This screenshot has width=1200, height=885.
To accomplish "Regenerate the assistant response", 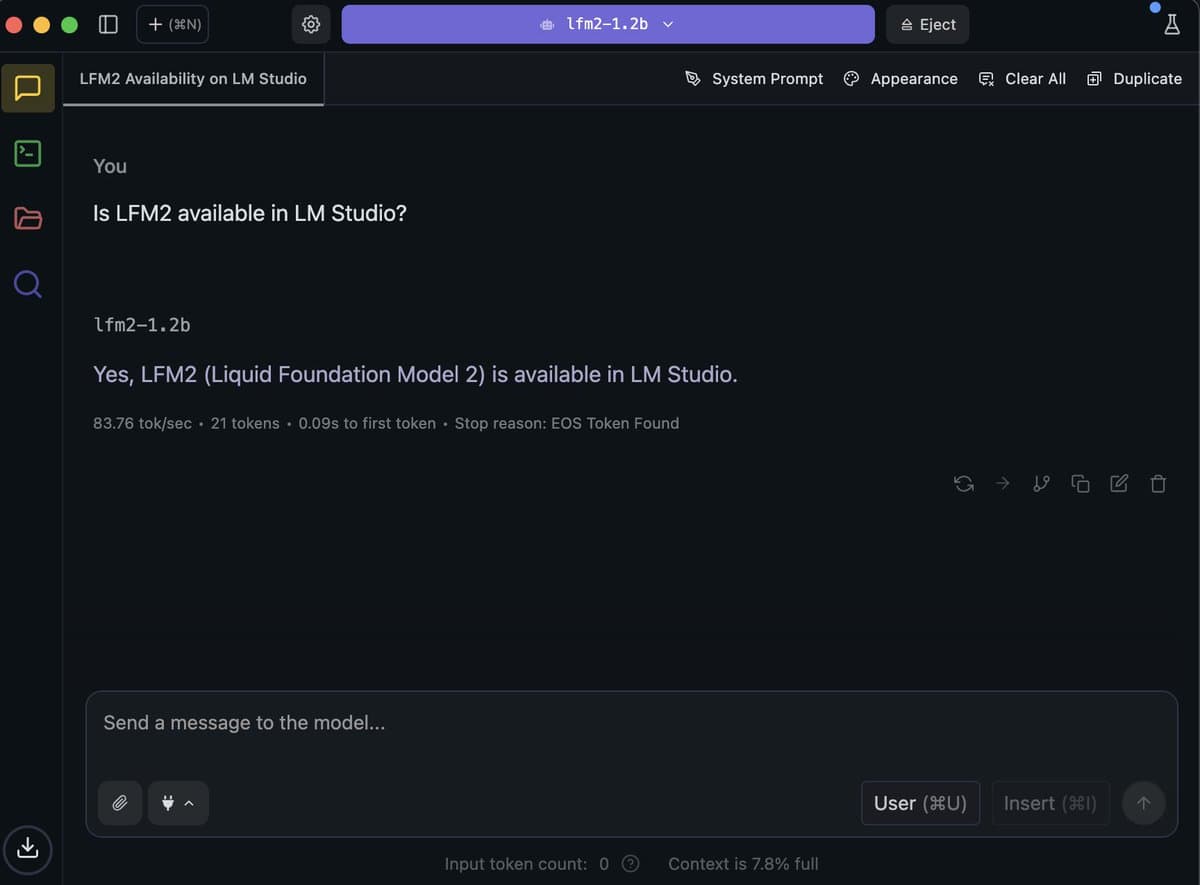I will (x=964, y=484).
